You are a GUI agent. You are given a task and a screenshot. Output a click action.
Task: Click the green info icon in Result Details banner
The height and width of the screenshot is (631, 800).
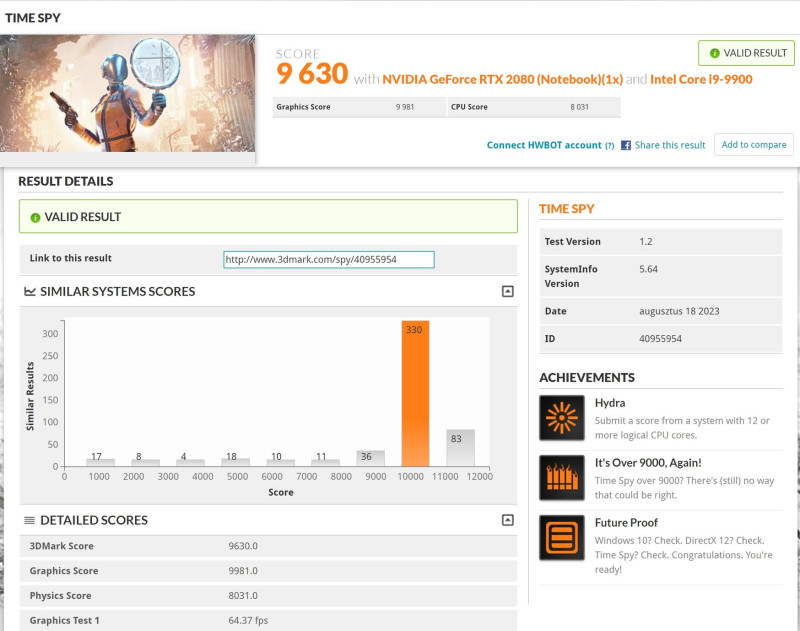35,218
